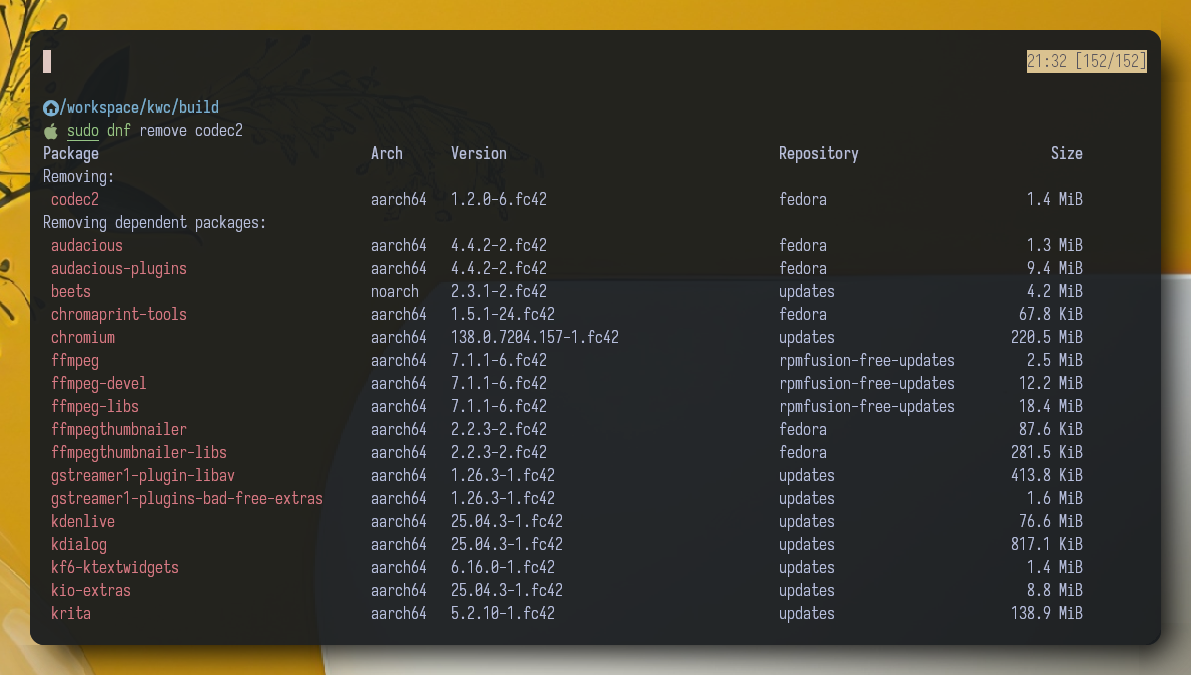Click the ffmpeg-devel package name
The image size is (1191, 675).
99,383
